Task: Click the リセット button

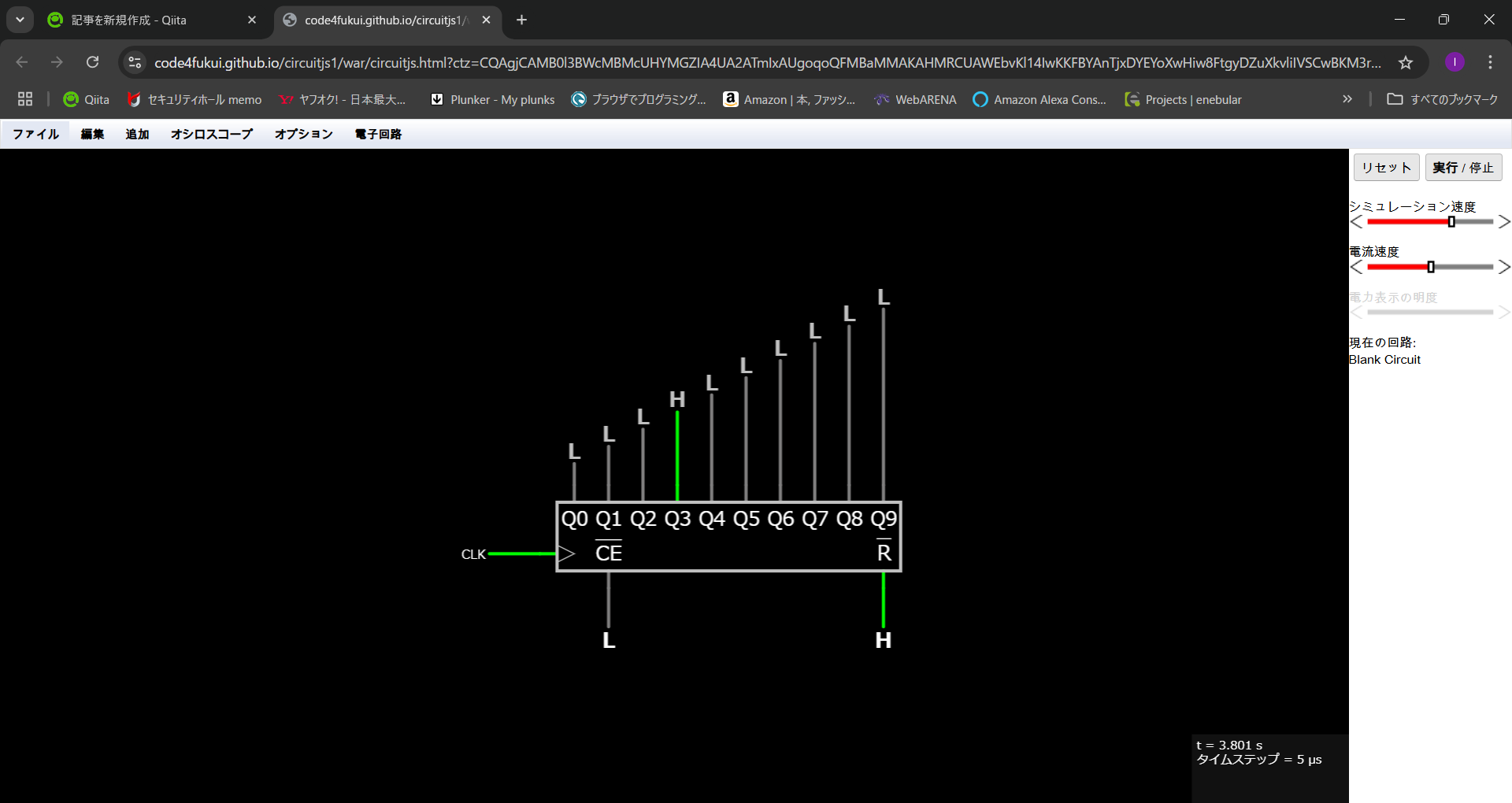Action: 1386,168
